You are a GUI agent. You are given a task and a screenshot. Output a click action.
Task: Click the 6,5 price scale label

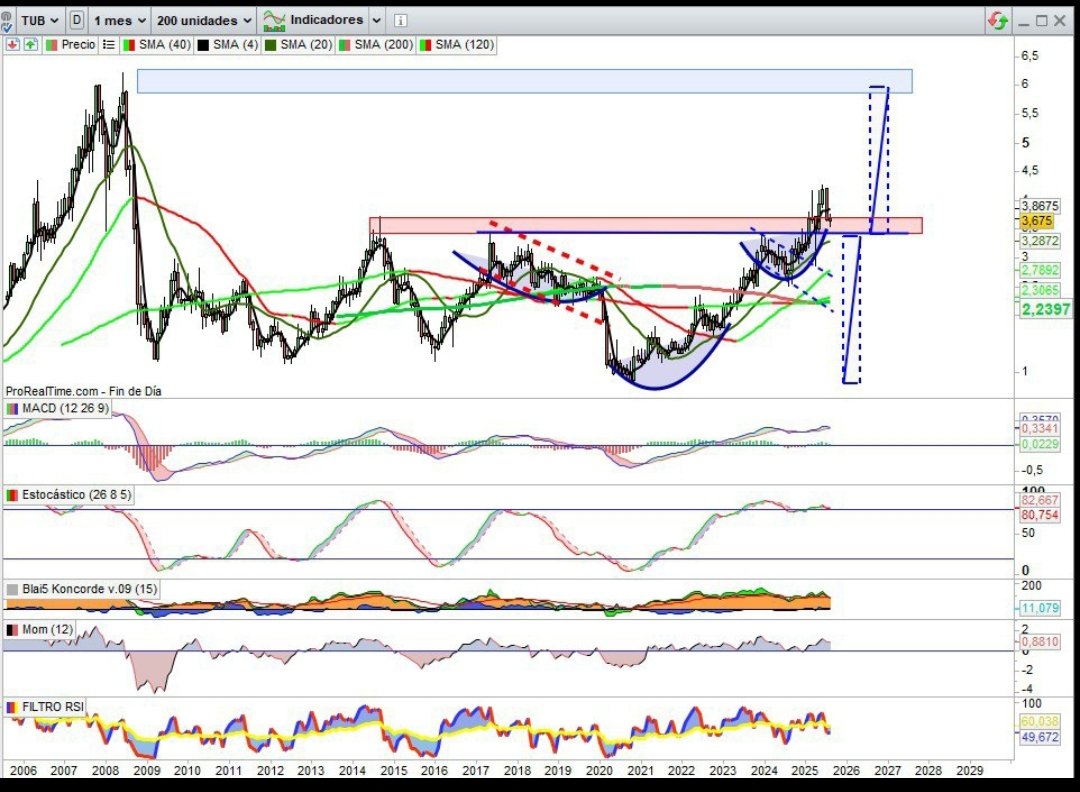[x=1030, y=56]
